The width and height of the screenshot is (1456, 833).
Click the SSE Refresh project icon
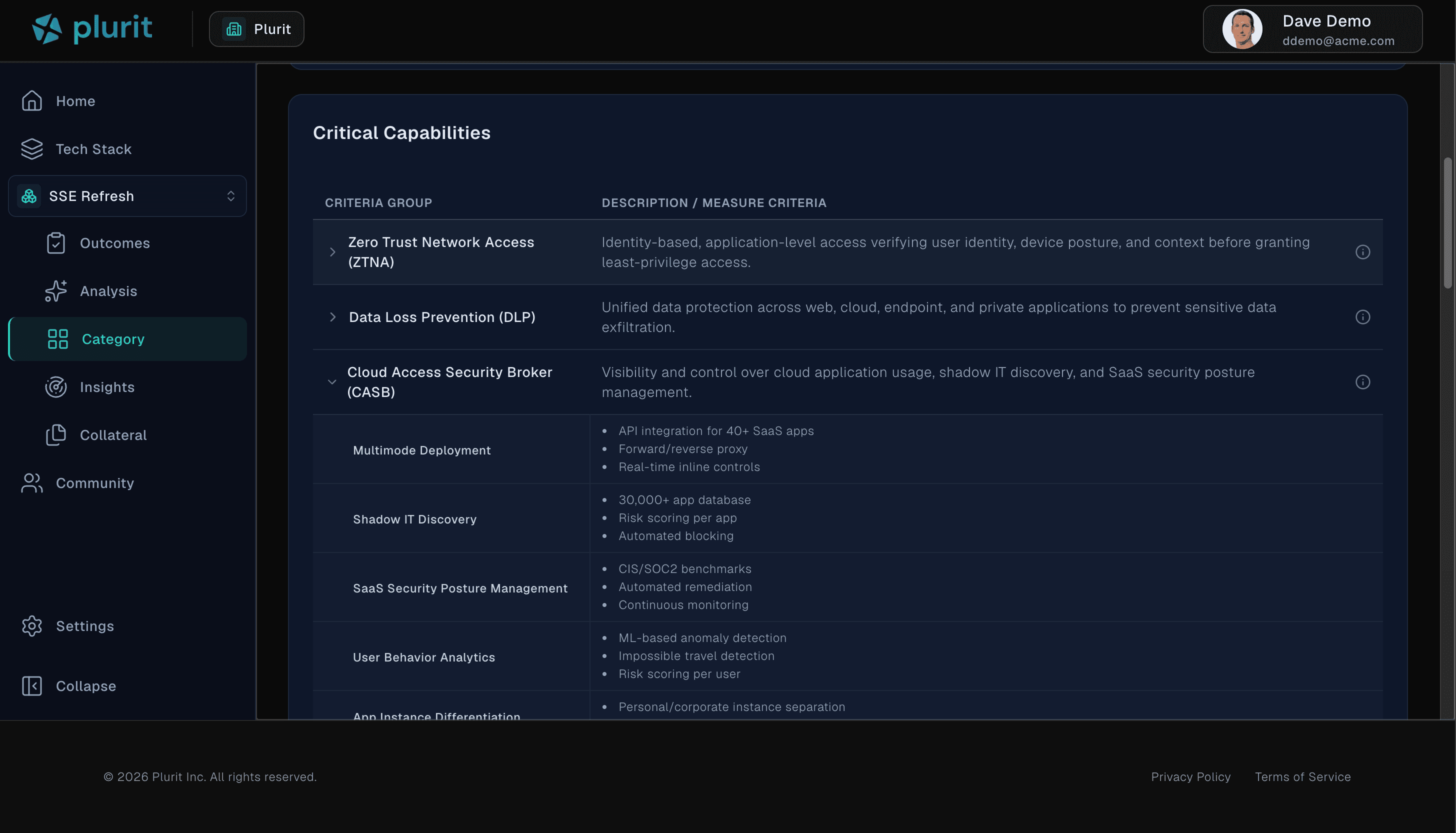point(29,196)
